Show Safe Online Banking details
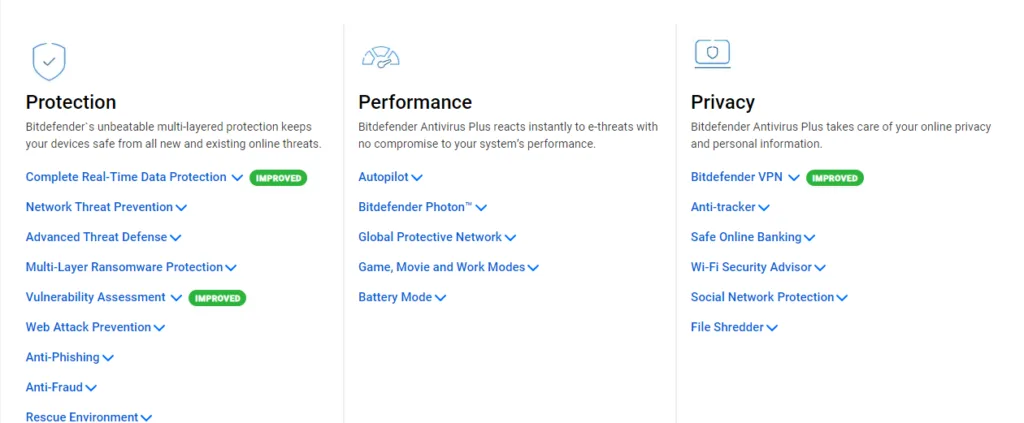Image resolution: width=1024 pixels, height=423 pixels. click(753, 237)
